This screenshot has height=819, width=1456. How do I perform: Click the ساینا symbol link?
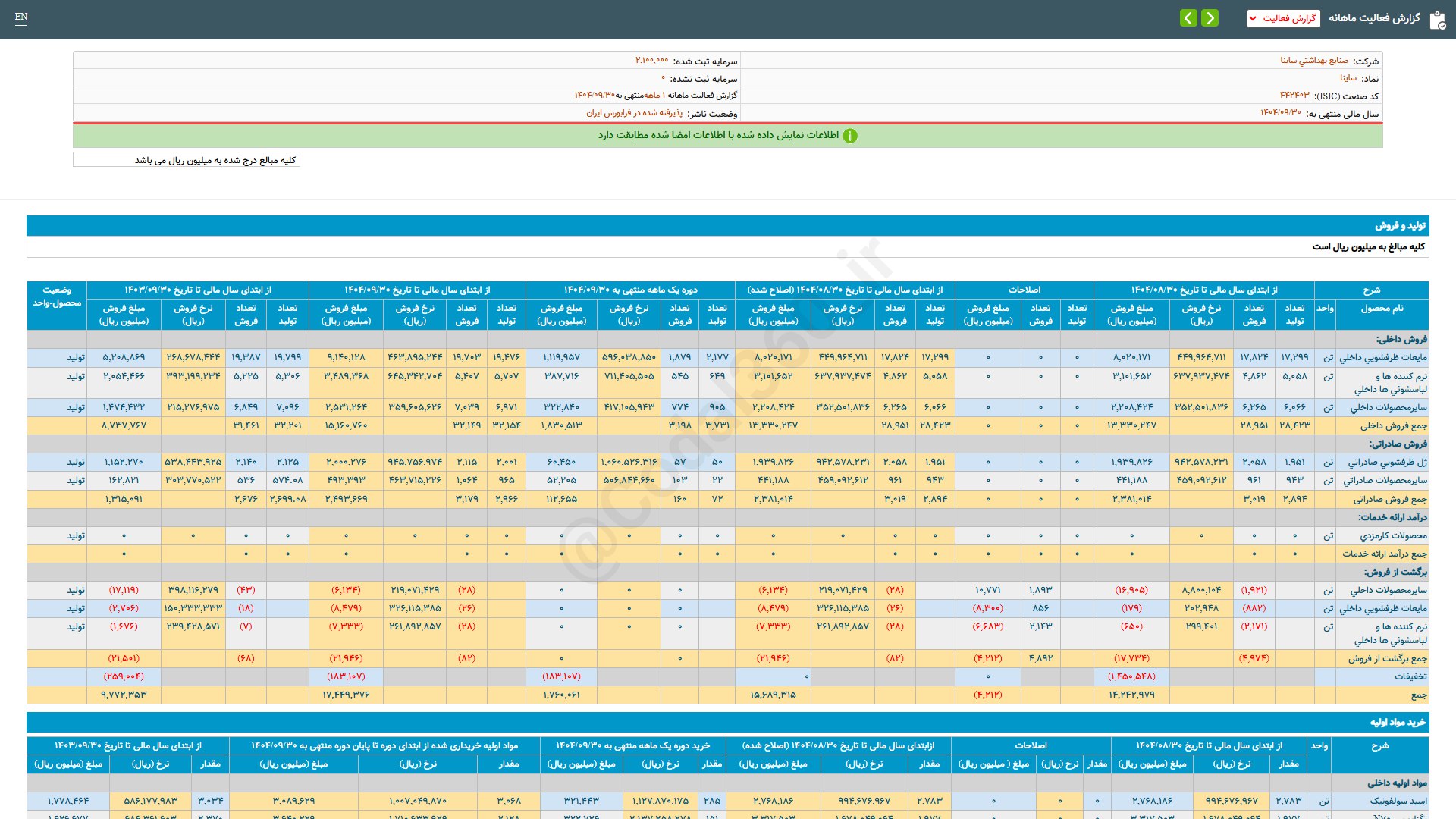pyautogui.click(x=1348, y=78)
